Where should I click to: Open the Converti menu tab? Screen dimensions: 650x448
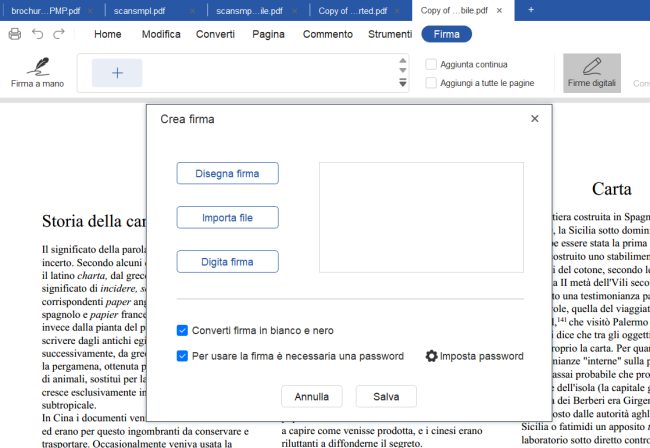click(x=215, y=34)
